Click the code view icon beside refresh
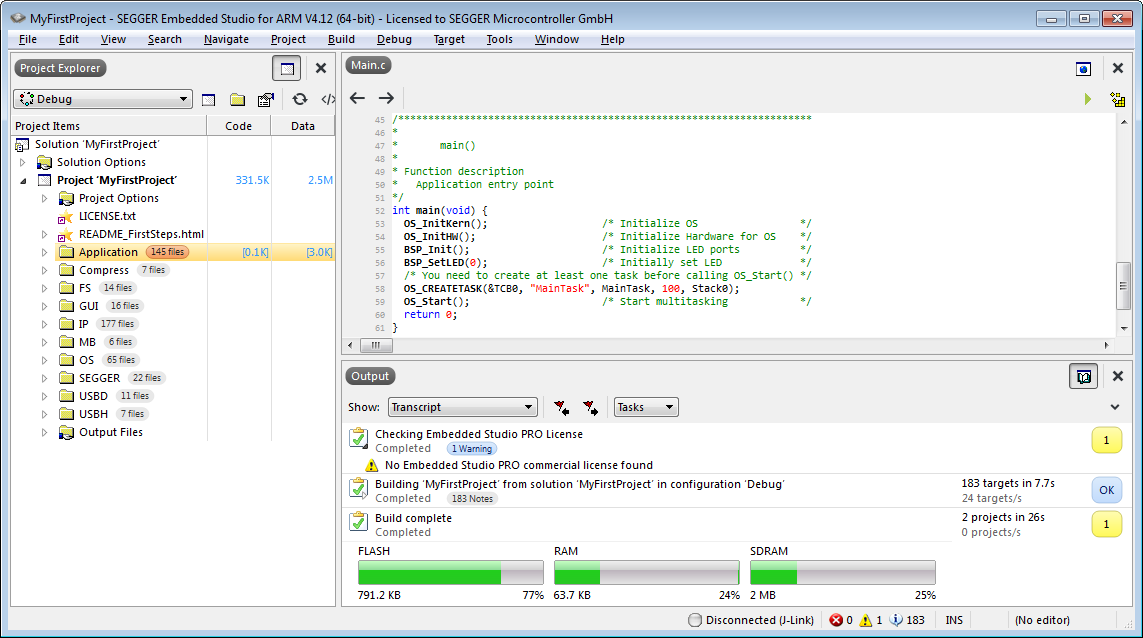Screen dimensions: 1143x638 pyautogui.click(x=328, y=99)
